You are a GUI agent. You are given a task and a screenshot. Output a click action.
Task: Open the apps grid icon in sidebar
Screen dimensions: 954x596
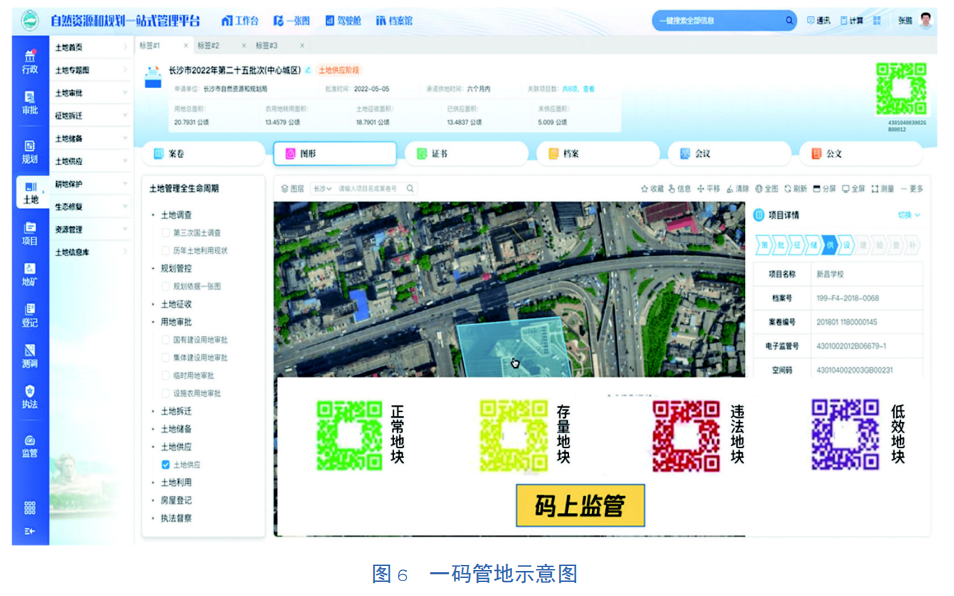click(30, 508)
